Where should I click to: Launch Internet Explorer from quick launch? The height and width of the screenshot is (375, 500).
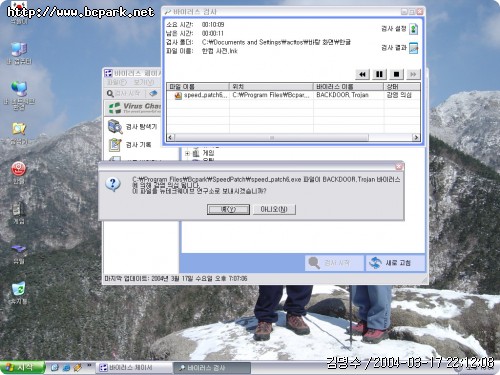(66, 368)
